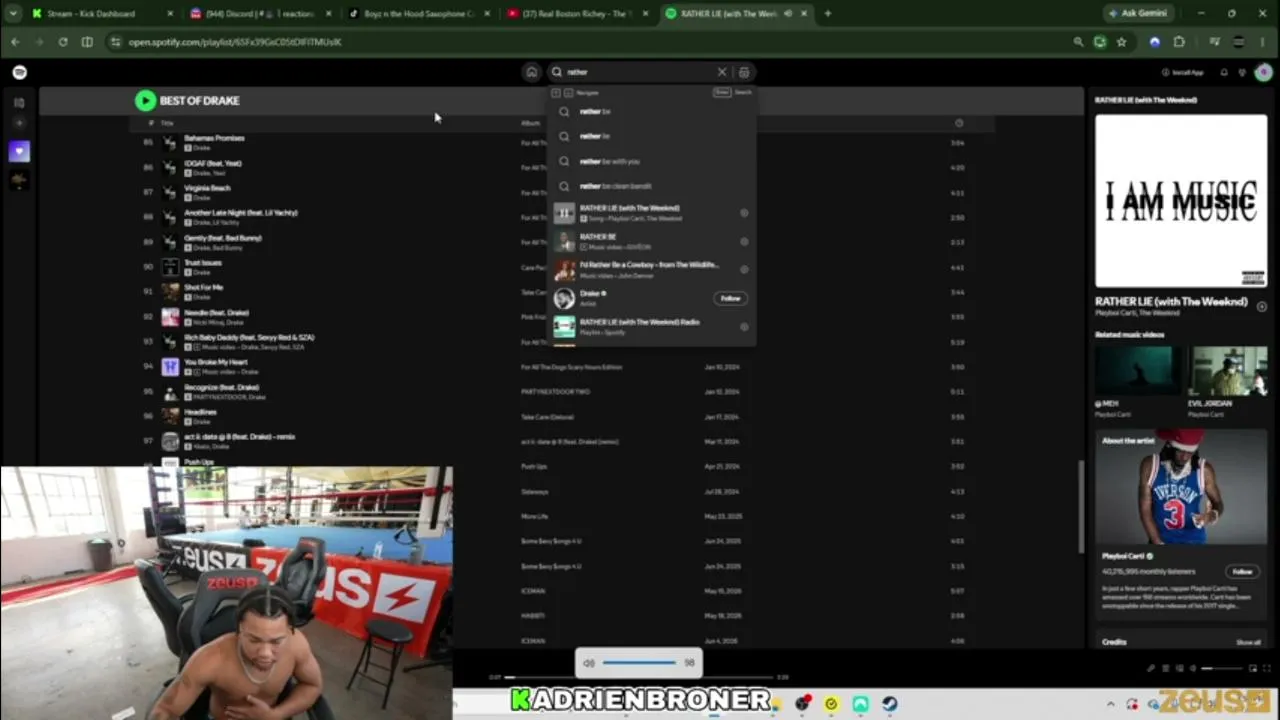Open a new browser tab
This screenshot has height=720, width=1280.
tap(828, 14)
